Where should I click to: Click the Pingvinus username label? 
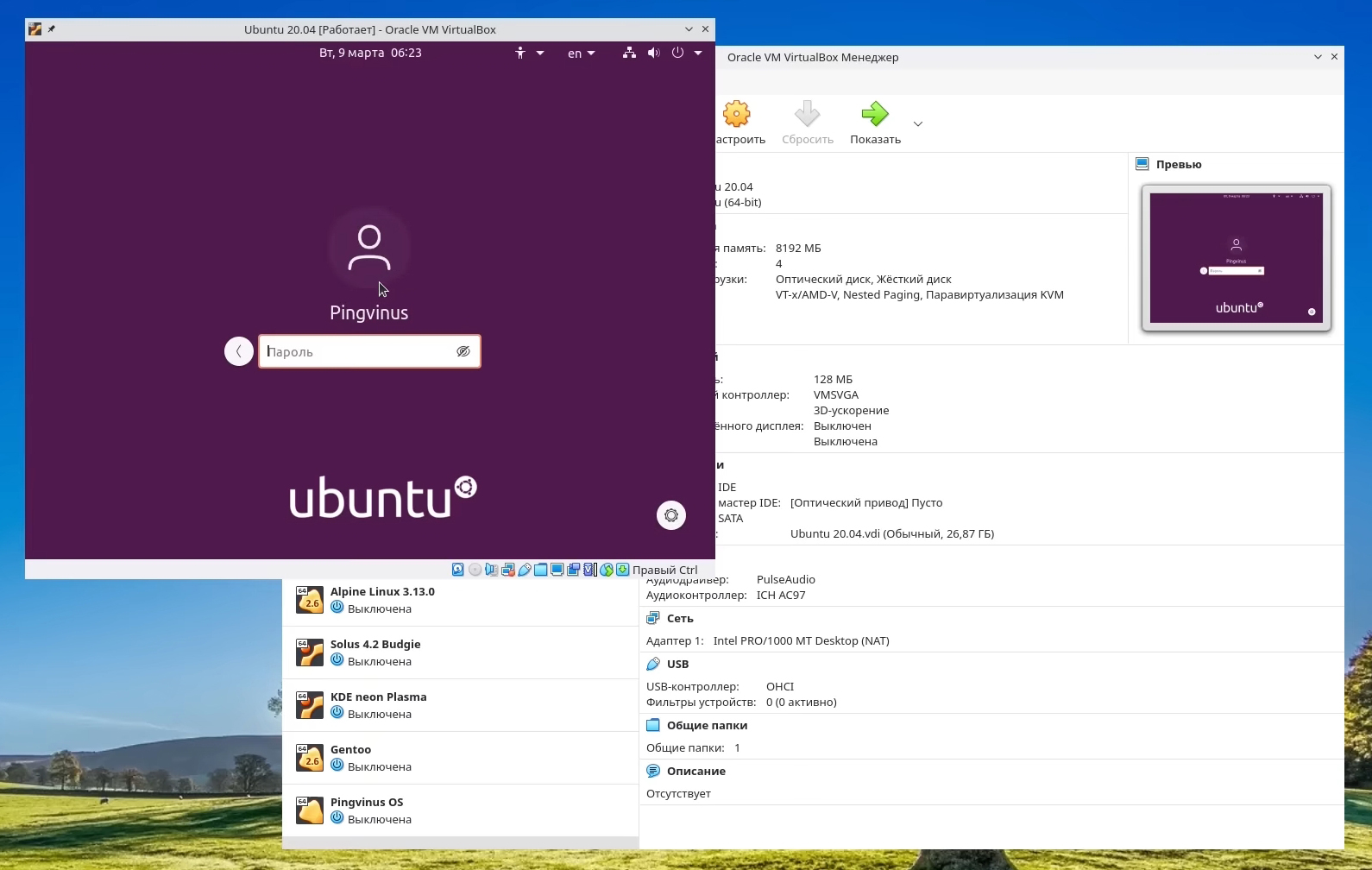369,312
